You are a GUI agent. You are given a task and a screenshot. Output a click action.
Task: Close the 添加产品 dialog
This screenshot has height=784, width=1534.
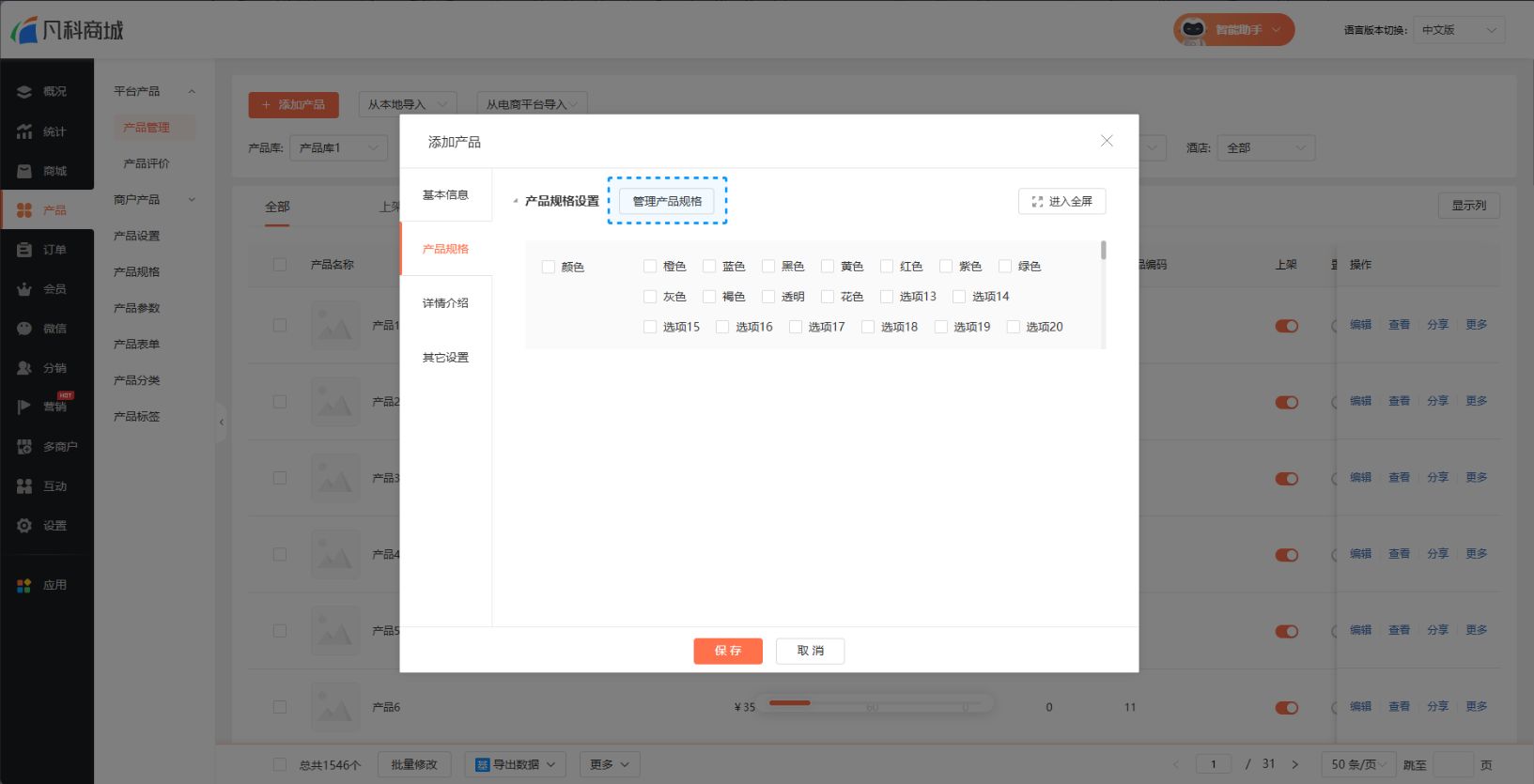click(x=1107, y=141)
